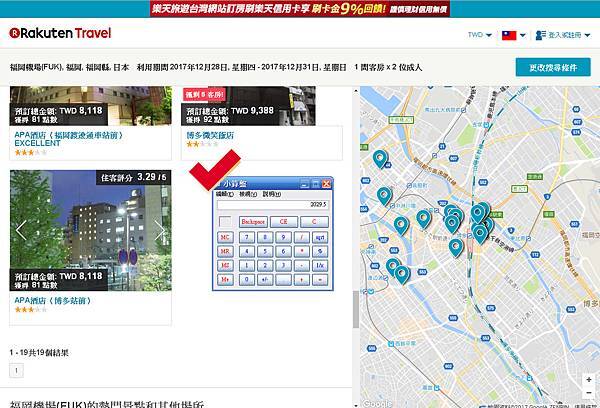Click the results list vertical scrollbar thumb
Viewport: 600px width, 408px height.
356,309
